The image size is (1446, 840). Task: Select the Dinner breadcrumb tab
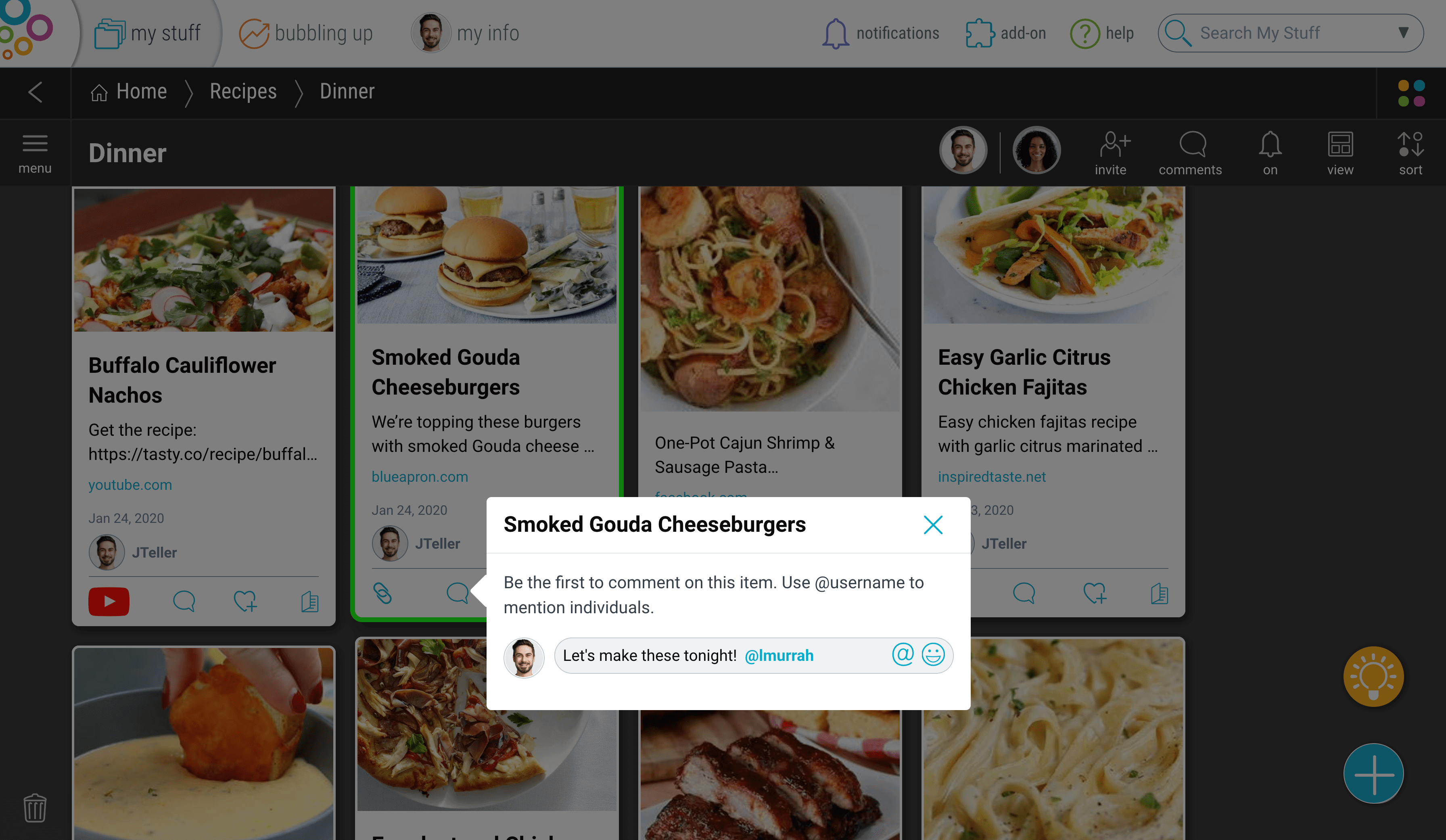click(347, 91)
